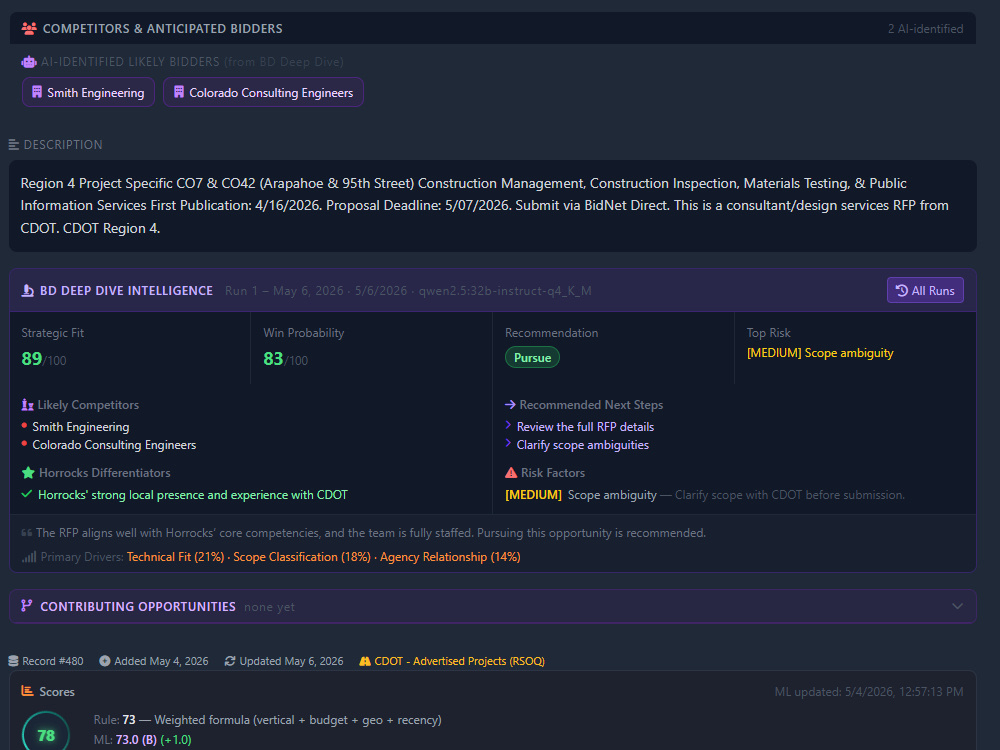Click the branch icon in Contributing Opportunities
This screenshot has width=1000, height=750.
[x=27, y=606]
